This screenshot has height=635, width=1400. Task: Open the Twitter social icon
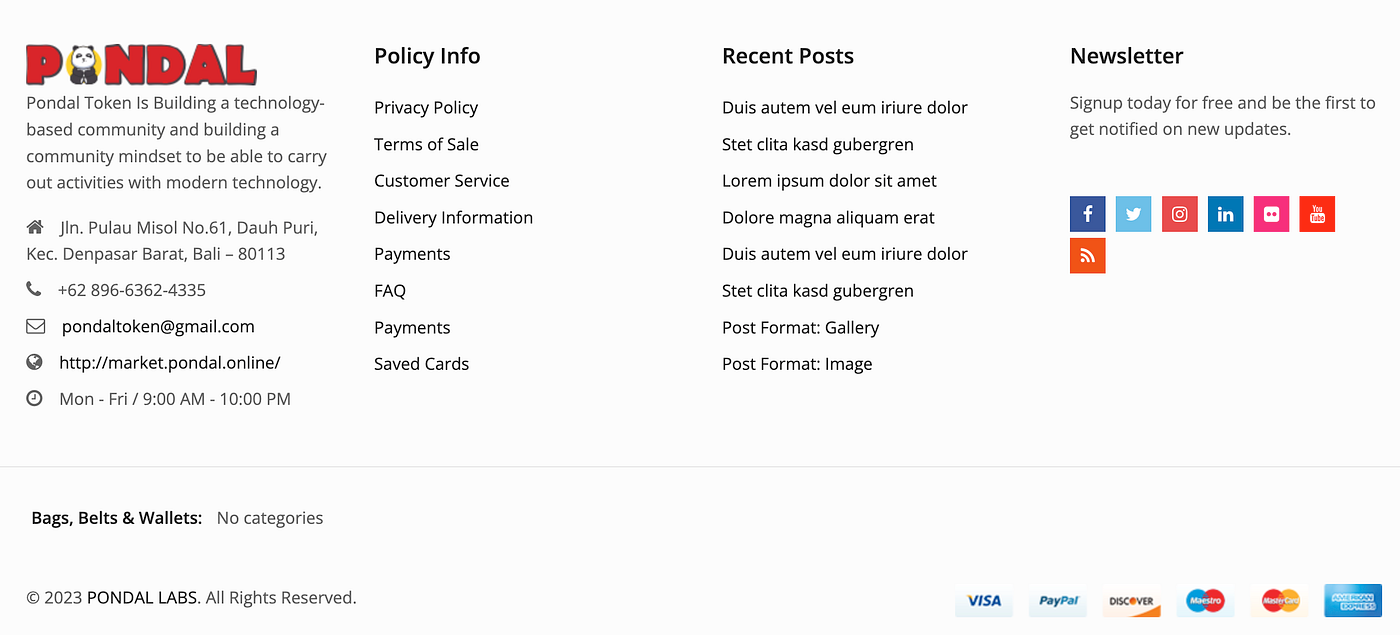(1133, 214)
